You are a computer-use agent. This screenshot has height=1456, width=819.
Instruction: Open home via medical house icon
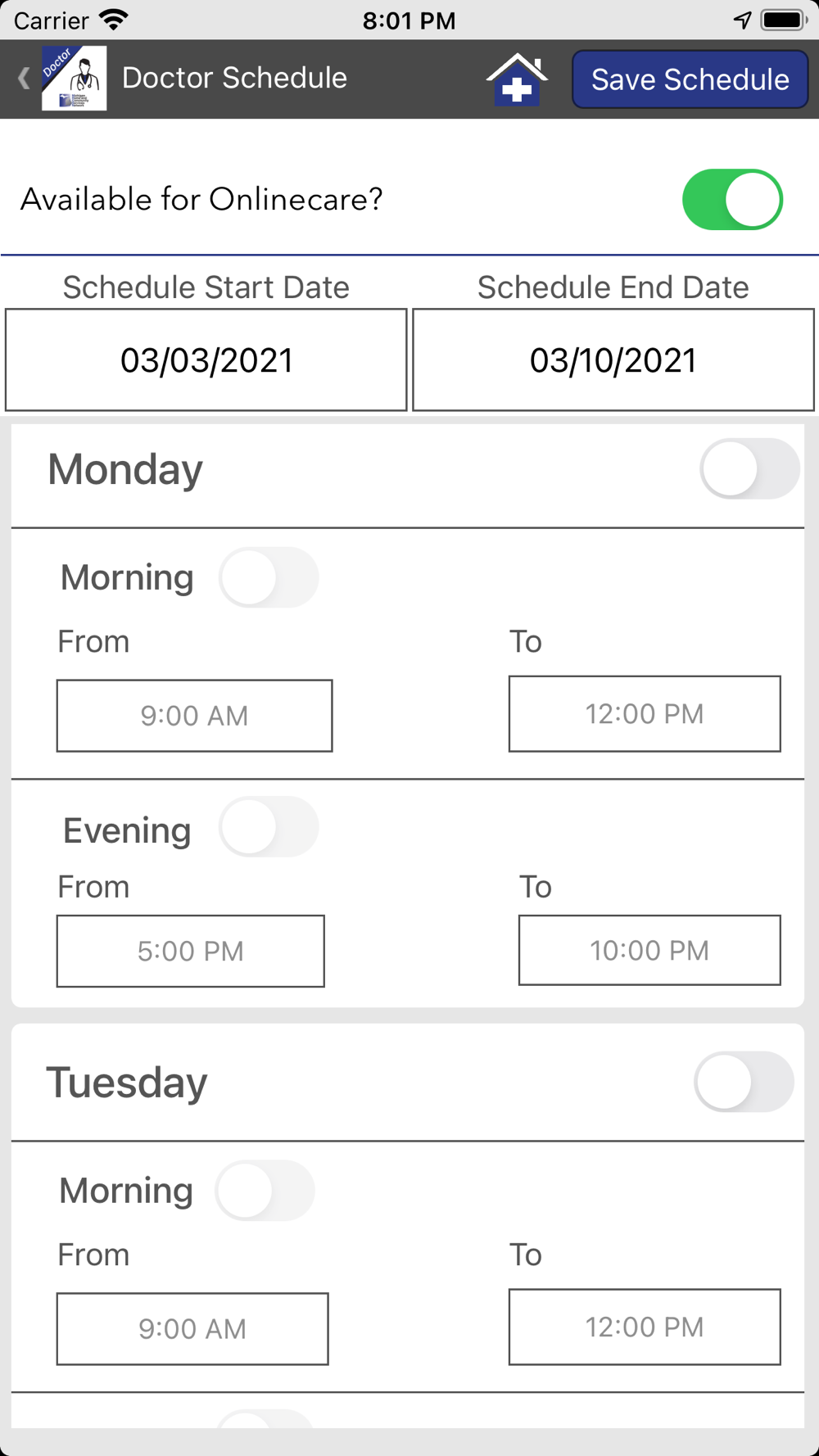[x=517, y=79]
